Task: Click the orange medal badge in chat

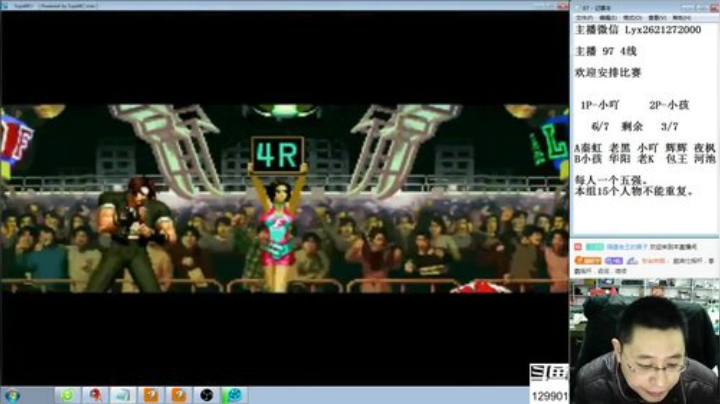Action: click(588, 260)
